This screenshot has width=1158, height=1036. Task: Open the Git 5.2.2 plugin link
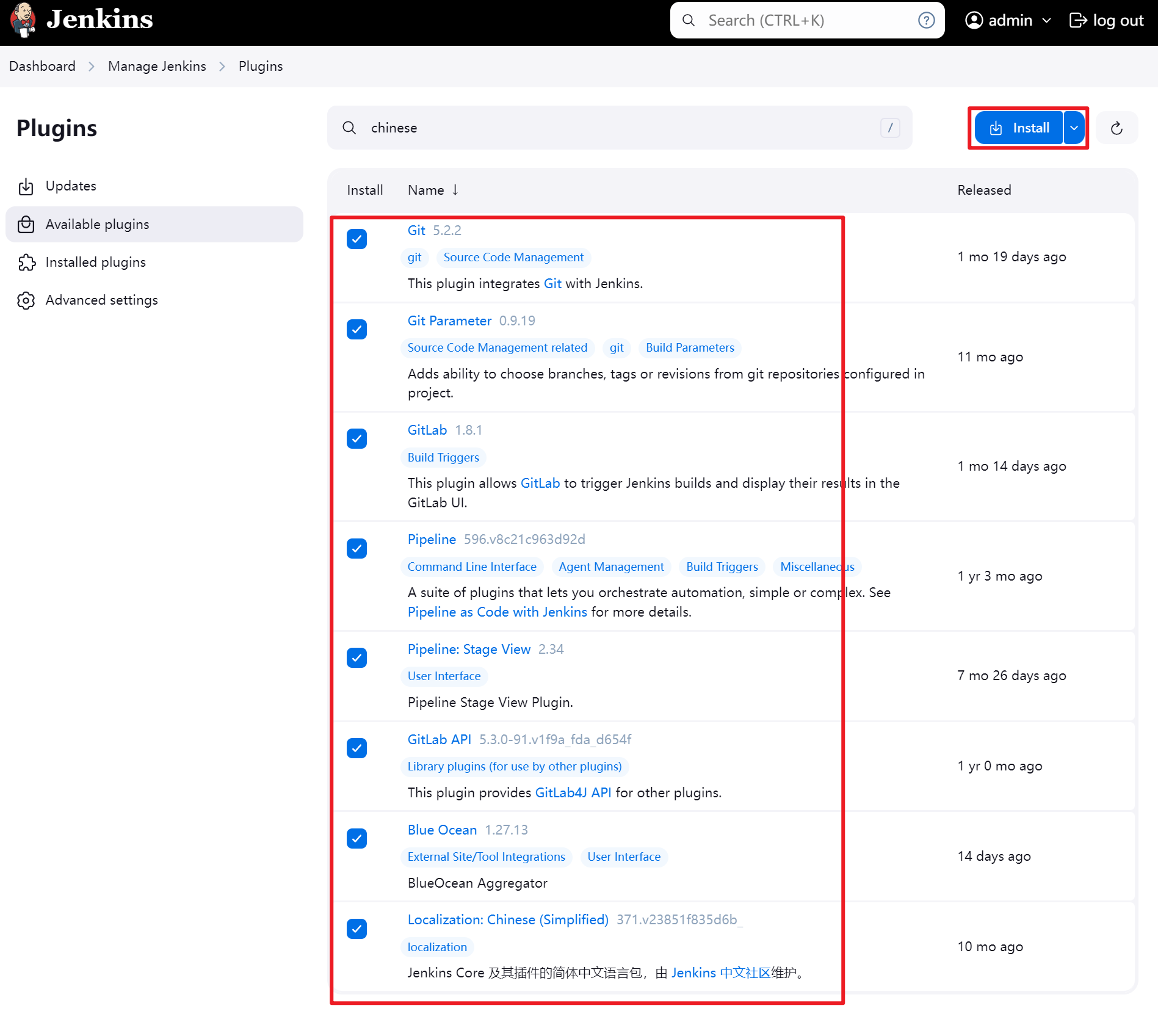(x=416, y=230)
